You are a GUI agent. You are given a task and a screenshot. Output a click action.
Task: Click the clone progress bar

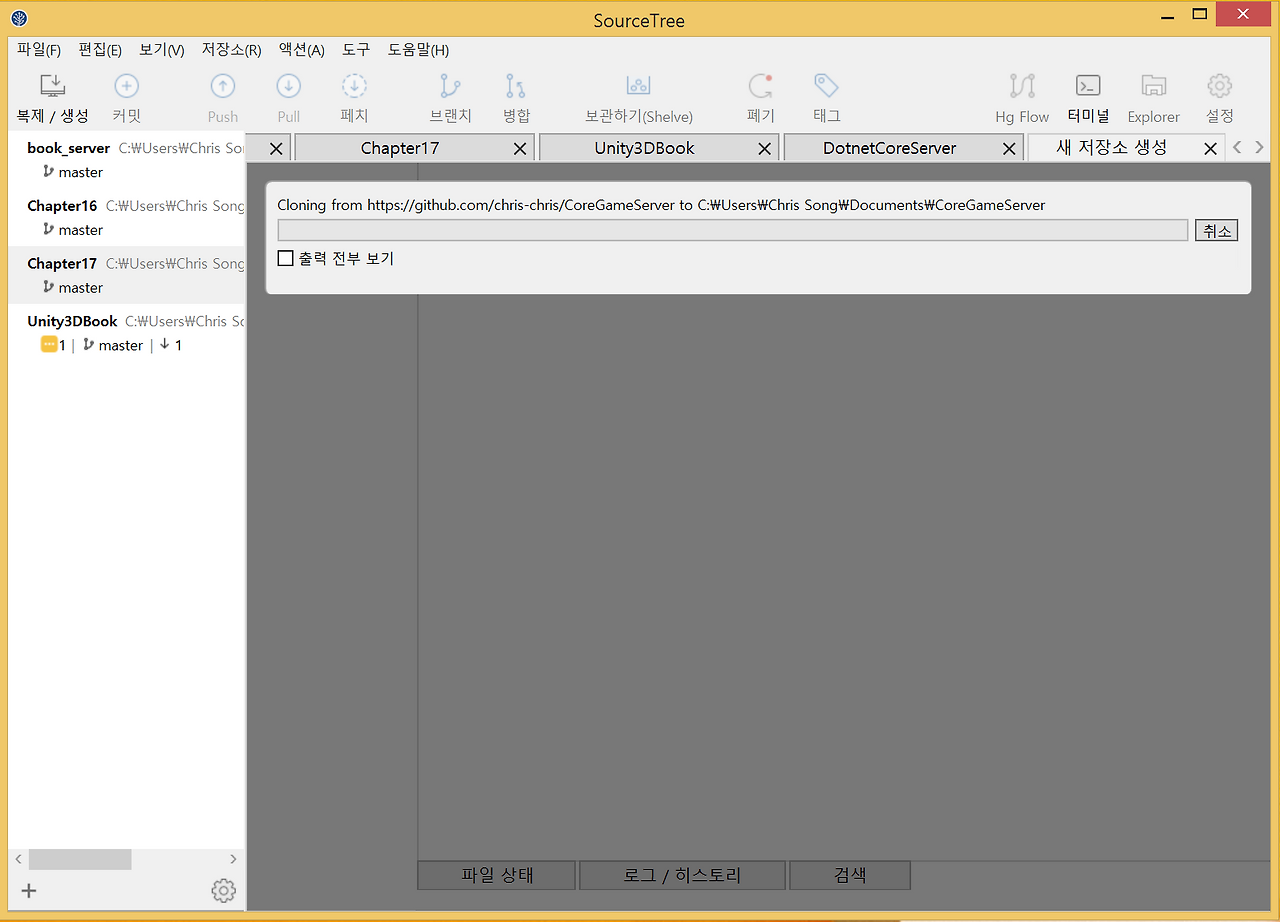pos(733,230)
